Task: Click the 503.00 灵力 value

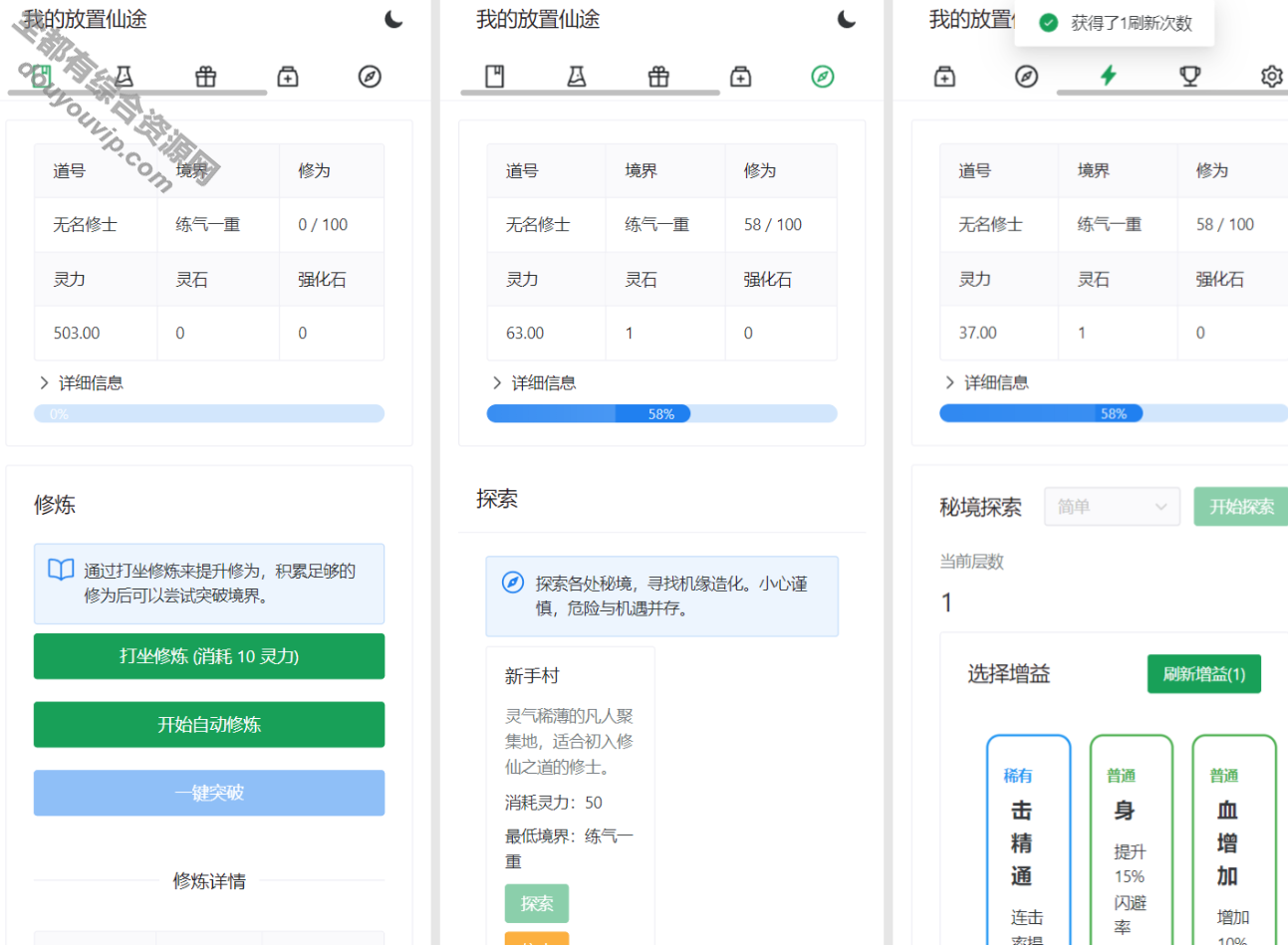Action: [77, 333]
